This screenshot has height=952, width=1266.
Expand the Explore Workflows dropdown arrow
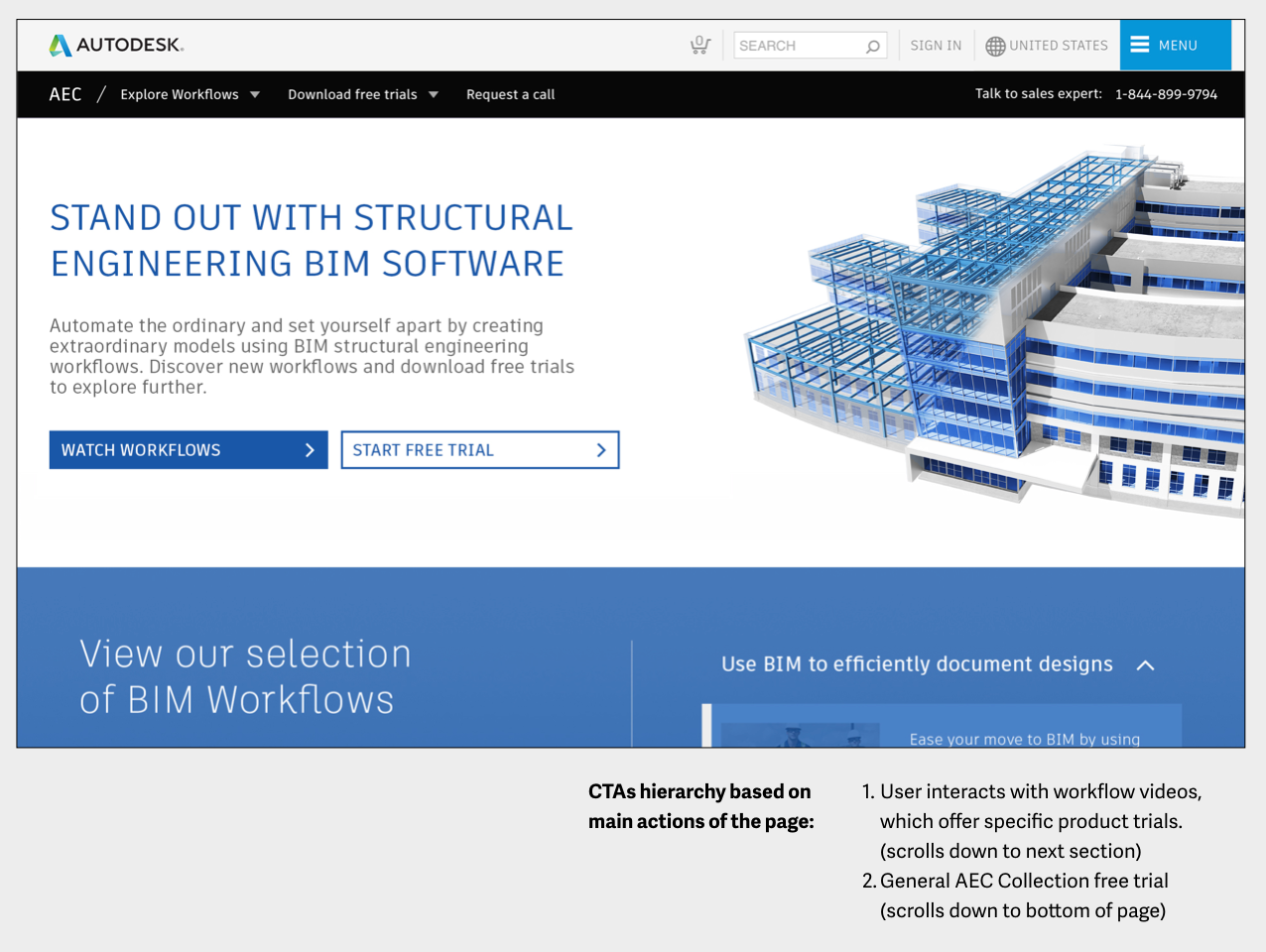(255, 95)
